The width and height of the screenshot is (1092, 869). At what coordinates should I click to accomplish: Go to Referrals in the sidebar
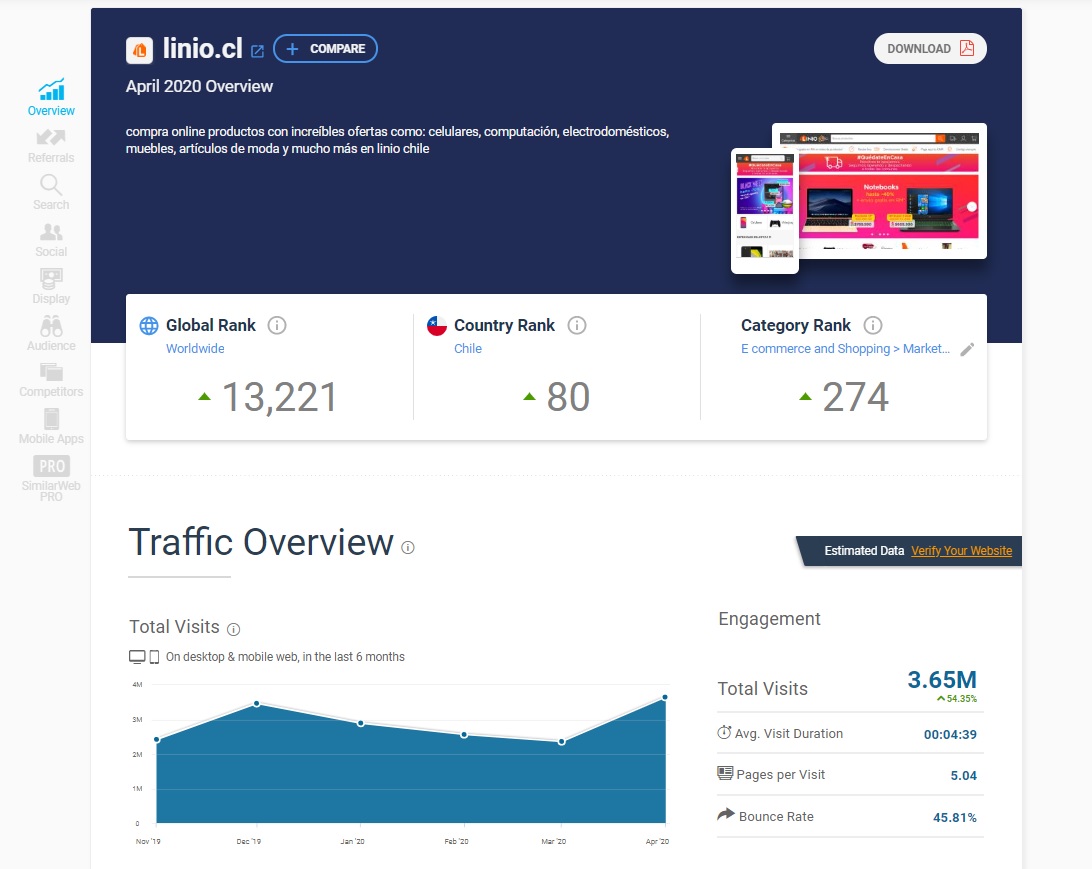click(x=51, y=146)
